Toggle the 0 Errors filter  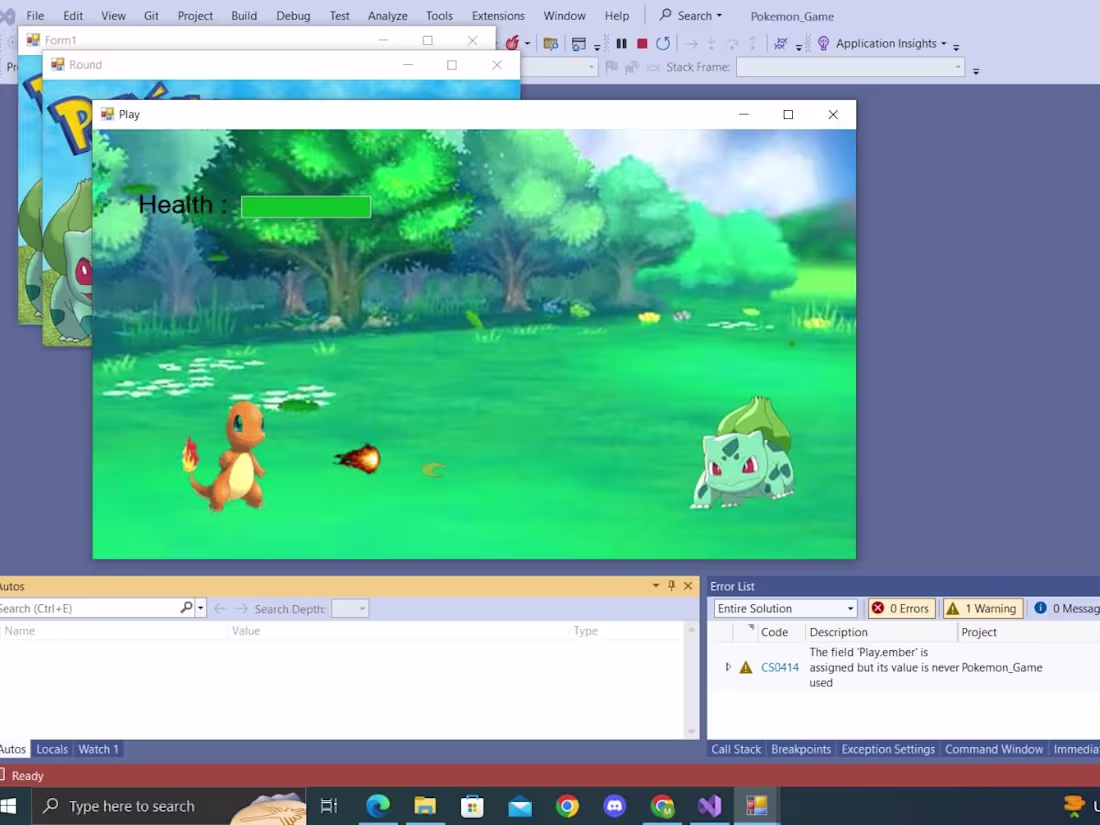901,608
